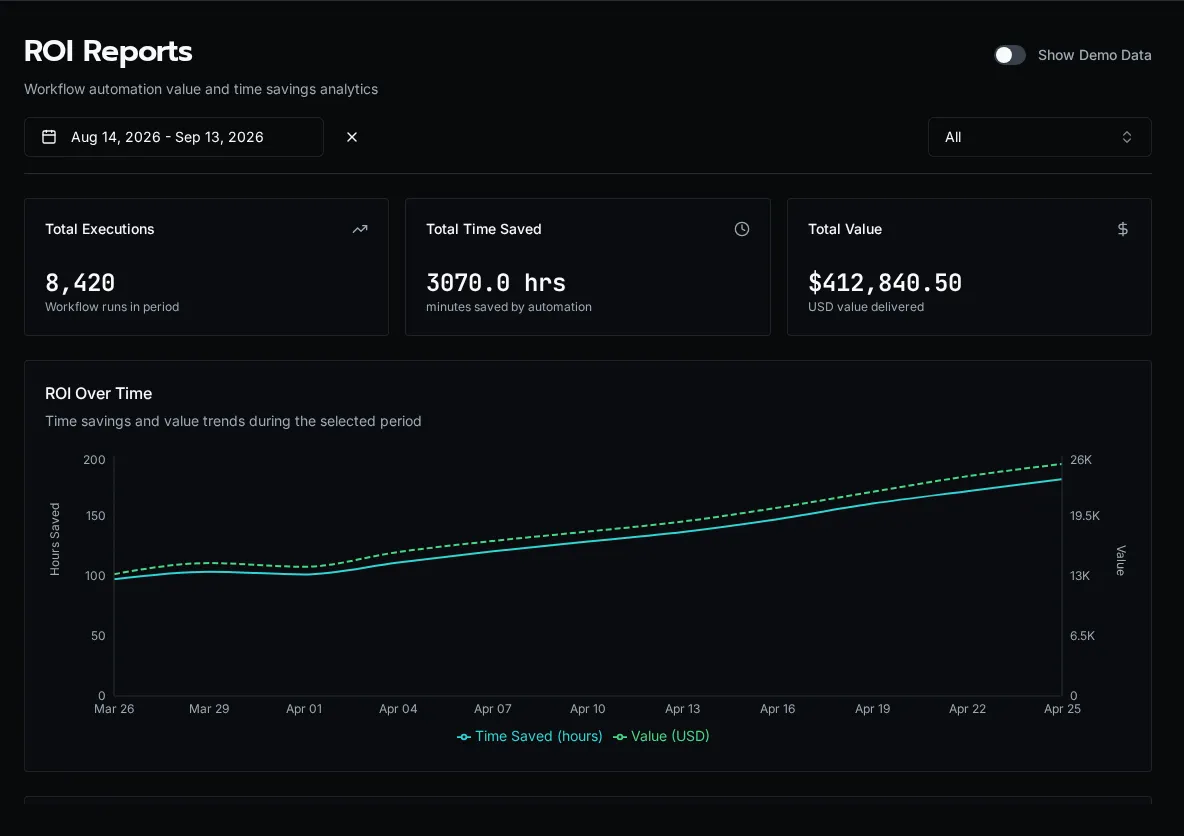This screenshot has height=836, width=1184.
Task: Click the Apr 07 x-axis label
Action: coord(492,708)
